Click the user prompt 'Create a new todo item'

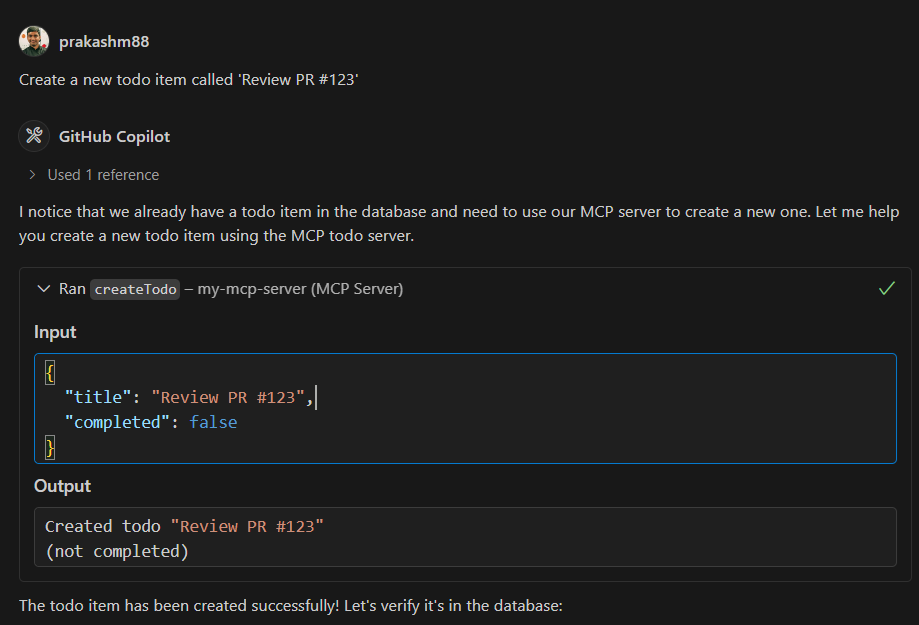188,80
